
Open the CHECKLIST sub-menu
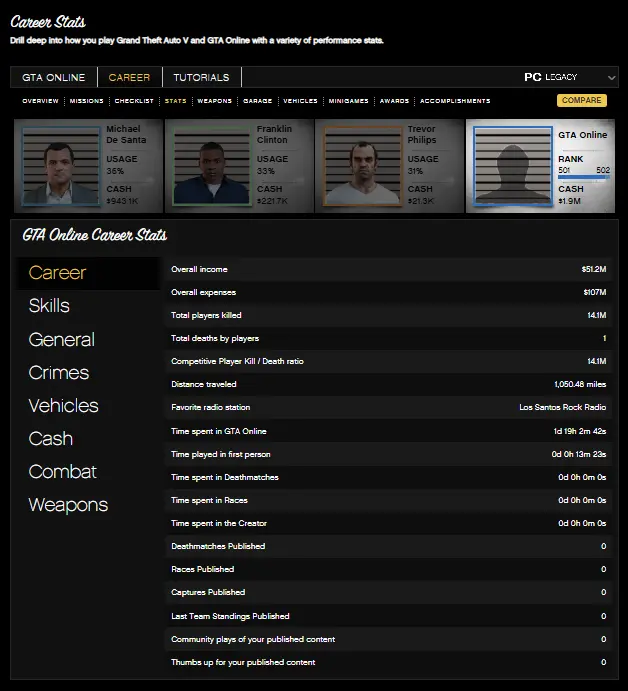[x=134, y=101]
